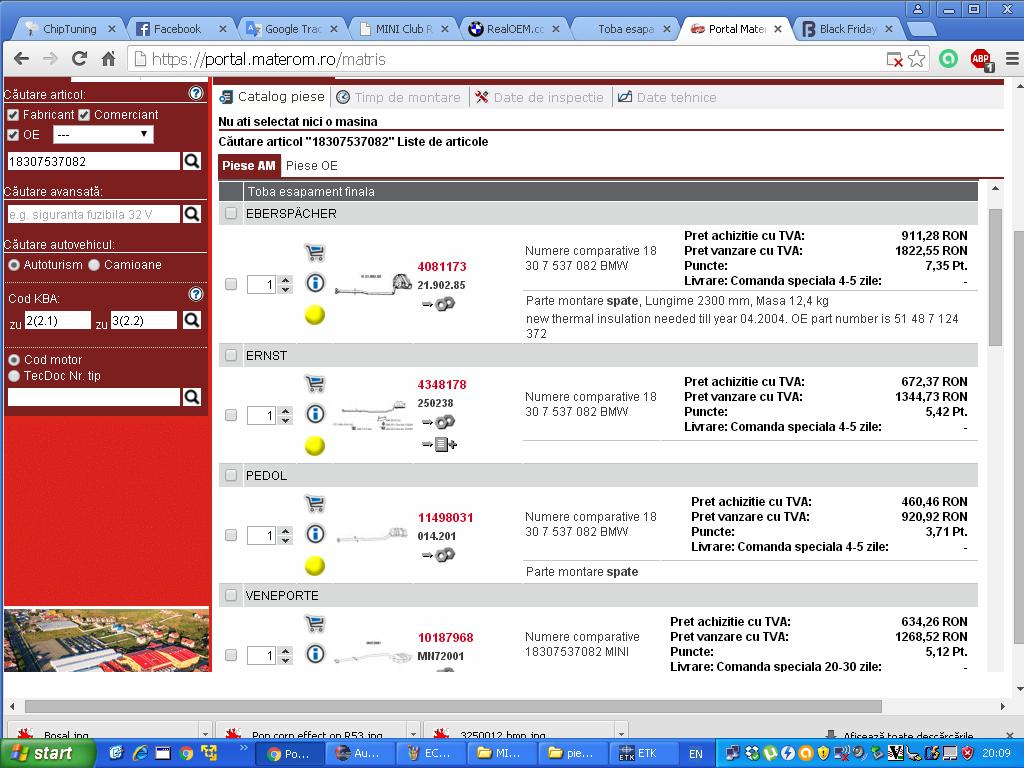
Task: Click yellow availability indicator for Eberspächer
Action: pos(314,315)
